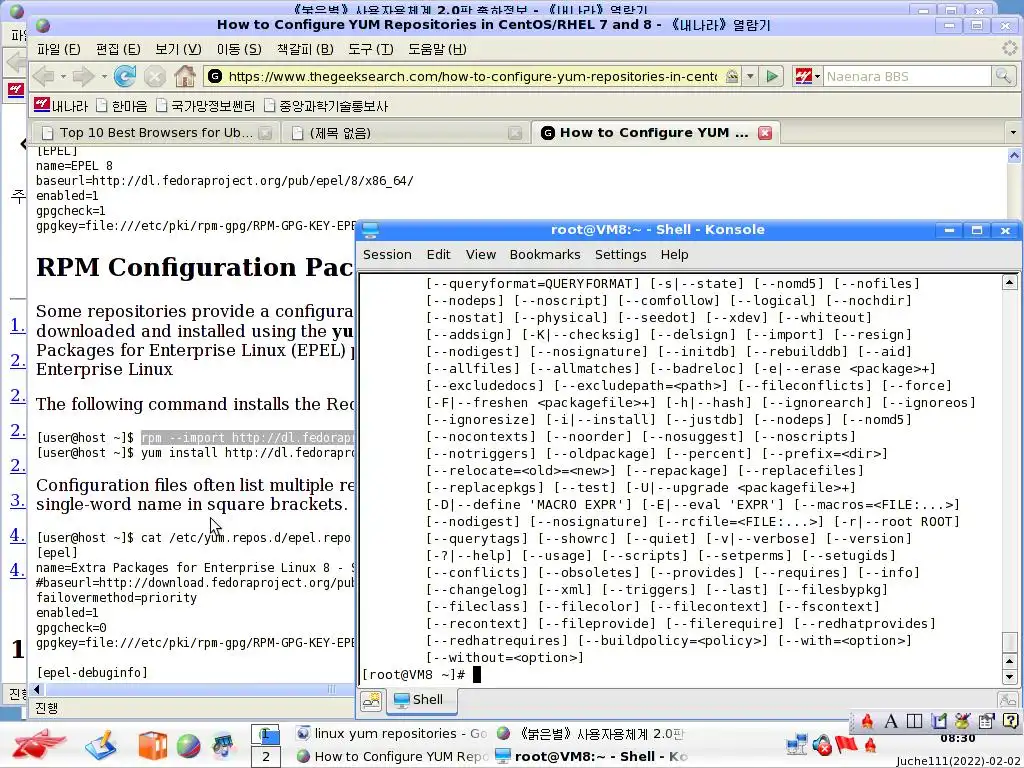Open the 편집 (E) menu
Image resolution: width=1024 pixels, height=768 pixels.
(x=118, y=49)
